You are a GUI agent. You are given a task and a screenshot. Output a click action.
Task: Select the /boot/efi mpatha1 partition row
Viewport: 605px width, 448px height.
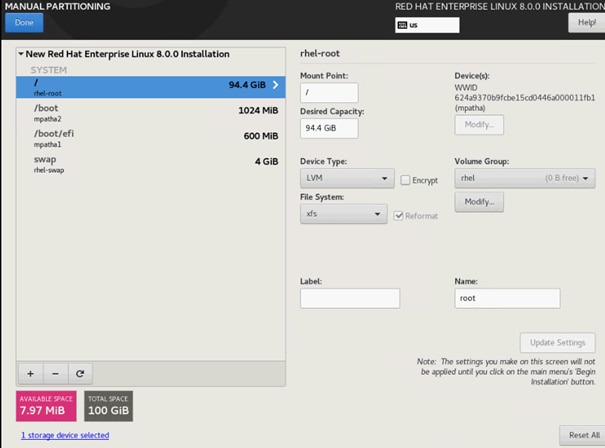(151, 139)
